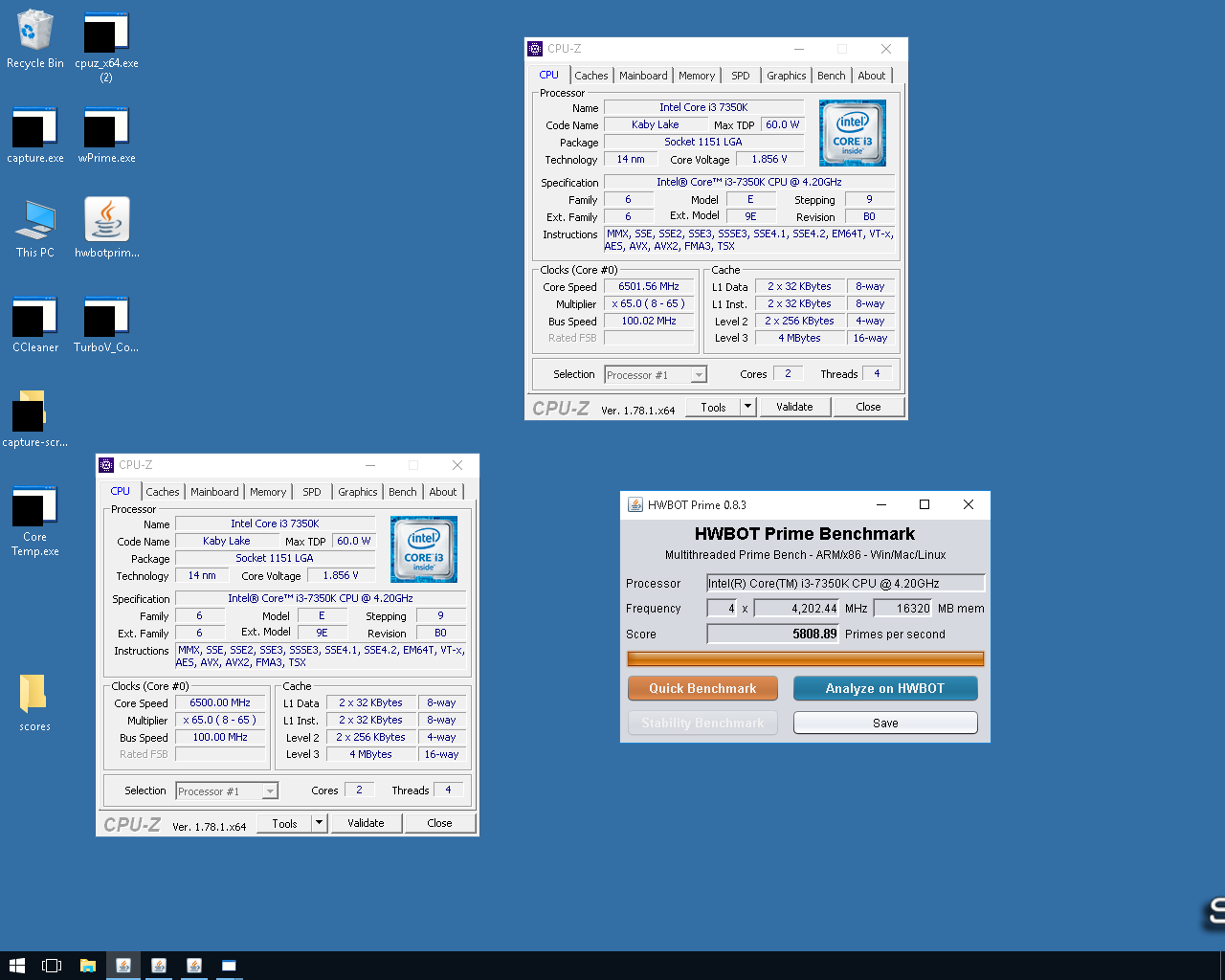Click the orange benchmark progress bar
This screenshot has width=1225, height=980.
coord(806,658)
